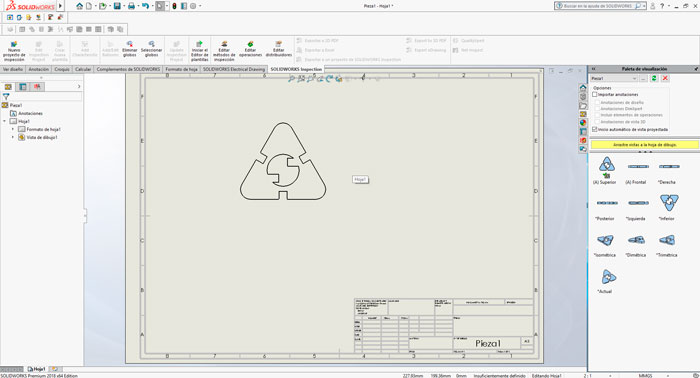Click Seleccionar globos tool
The width and height of the screenshot is (700, 378).
[x=151, y=49]
